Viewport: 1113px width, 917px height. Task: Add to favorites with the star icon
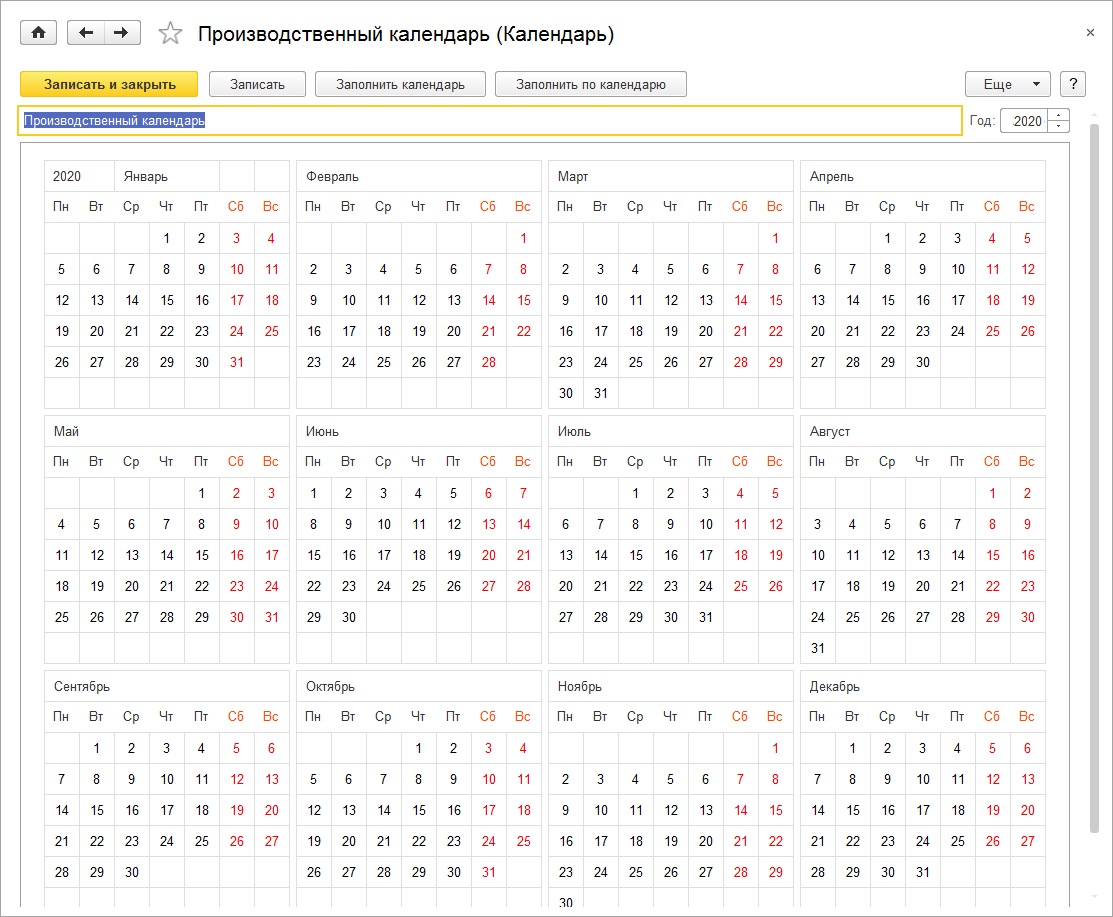(x=170, y=33)
